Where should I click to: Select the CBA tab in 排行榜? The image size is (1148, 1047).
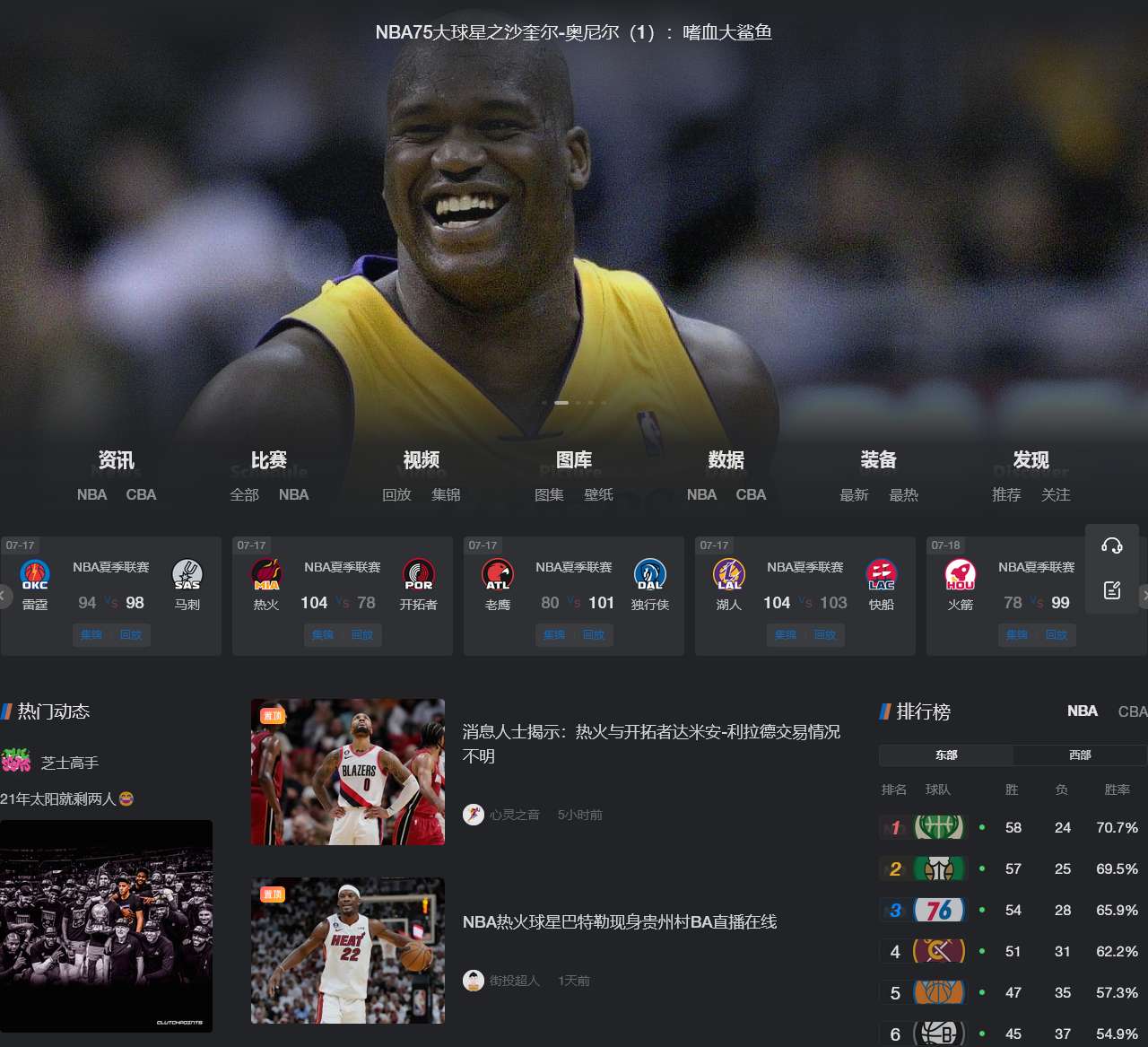tap(1133, 711)
